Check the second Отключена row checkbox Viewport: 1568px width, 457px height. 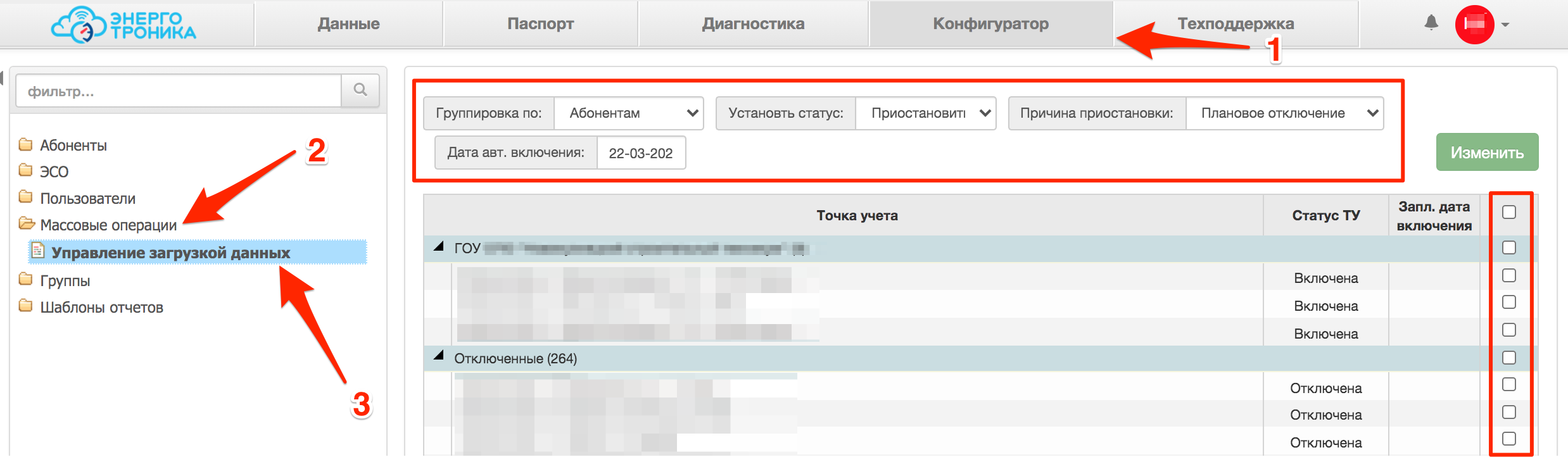click(1509, 412)
